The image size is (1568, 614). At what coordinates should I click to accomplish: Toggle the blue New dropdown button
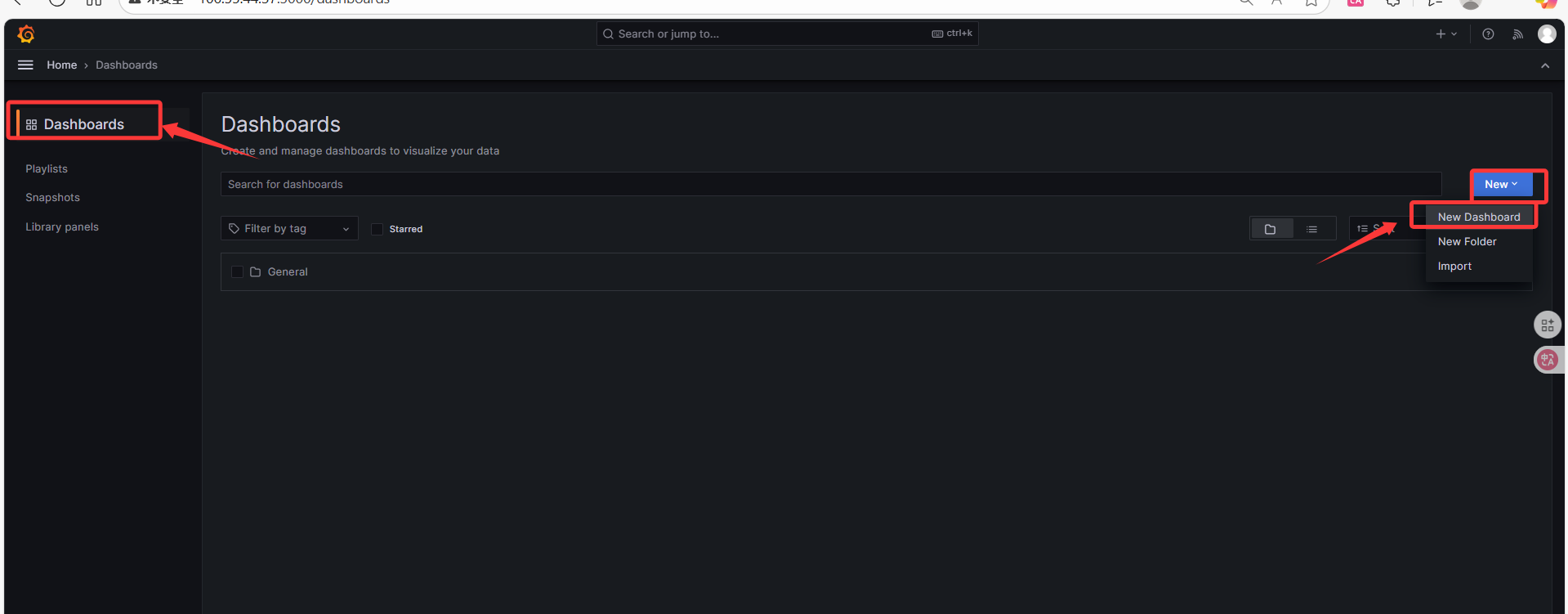[1501, 185]
